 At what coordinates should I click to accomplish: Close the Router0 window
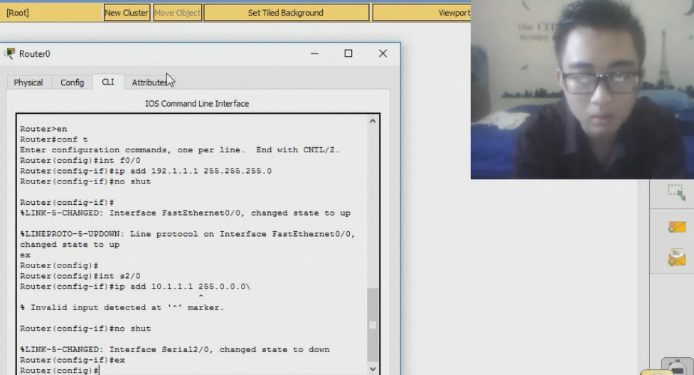click(x=383, y=54)
